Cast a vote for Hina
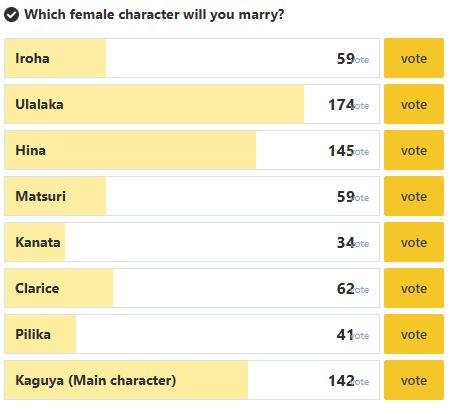Screen dimensions: 453x414 pyautogui.click(x=414, y=150)
